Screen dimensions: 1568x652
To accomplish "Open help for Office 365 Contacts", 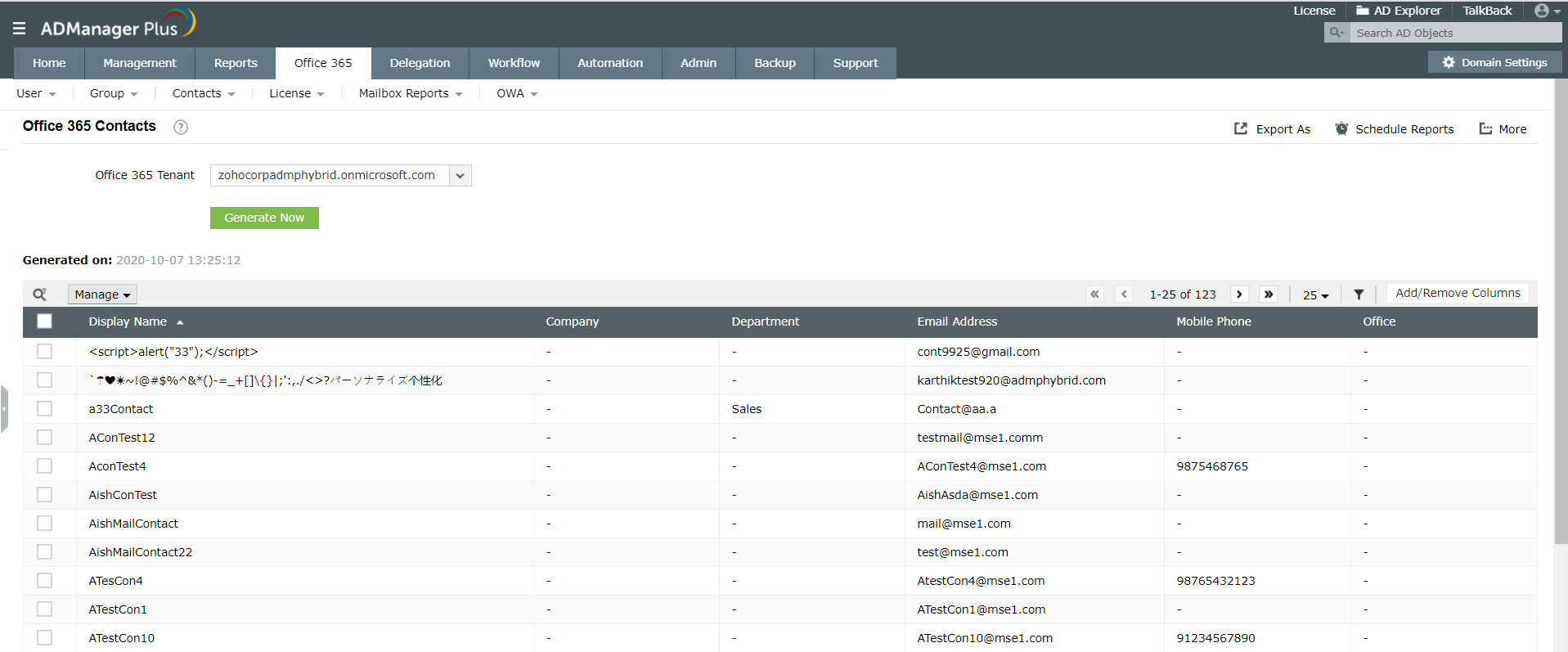I will pos(181,127).
